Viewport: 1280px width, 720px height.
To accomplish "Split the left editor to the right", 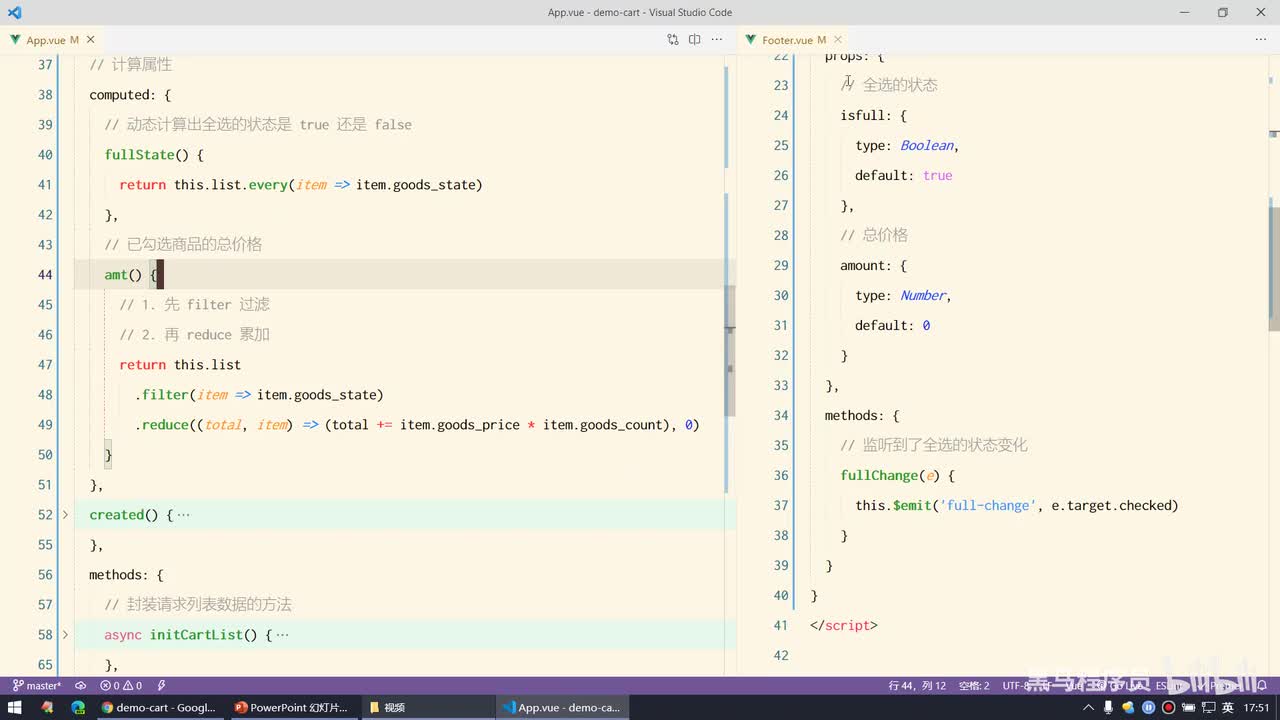I will click(x=695, y=40).
